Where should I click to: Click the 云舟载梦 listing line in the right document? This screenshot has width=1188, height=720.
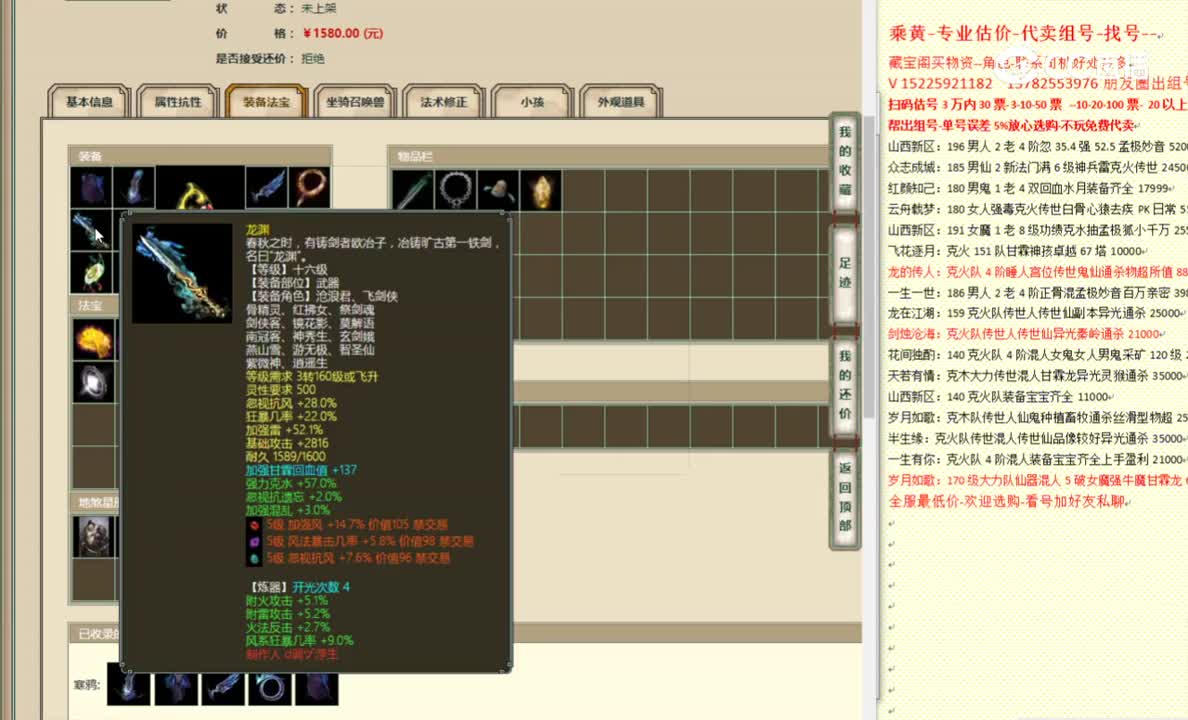pos(1037,209)
